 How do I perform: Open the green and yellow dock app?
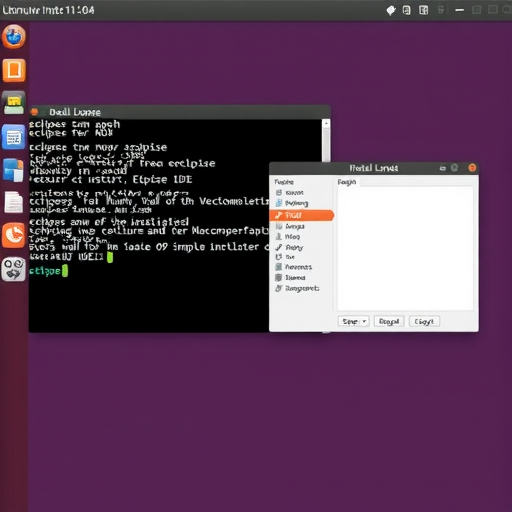point(14,103)
